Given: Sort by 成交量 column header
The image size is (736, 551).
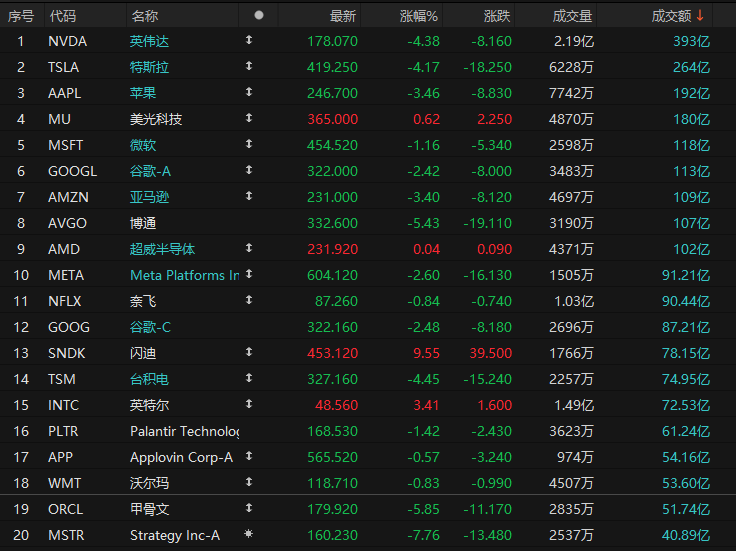Looking at the screenshot, I should [x=572, y=16].
